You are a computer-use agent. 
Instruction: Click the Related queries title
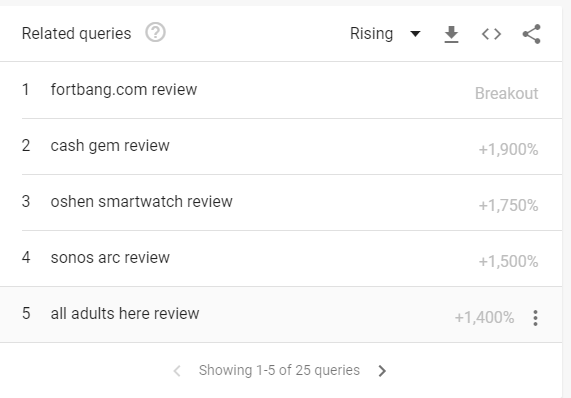pyautogui.click(x=76, y=34)
